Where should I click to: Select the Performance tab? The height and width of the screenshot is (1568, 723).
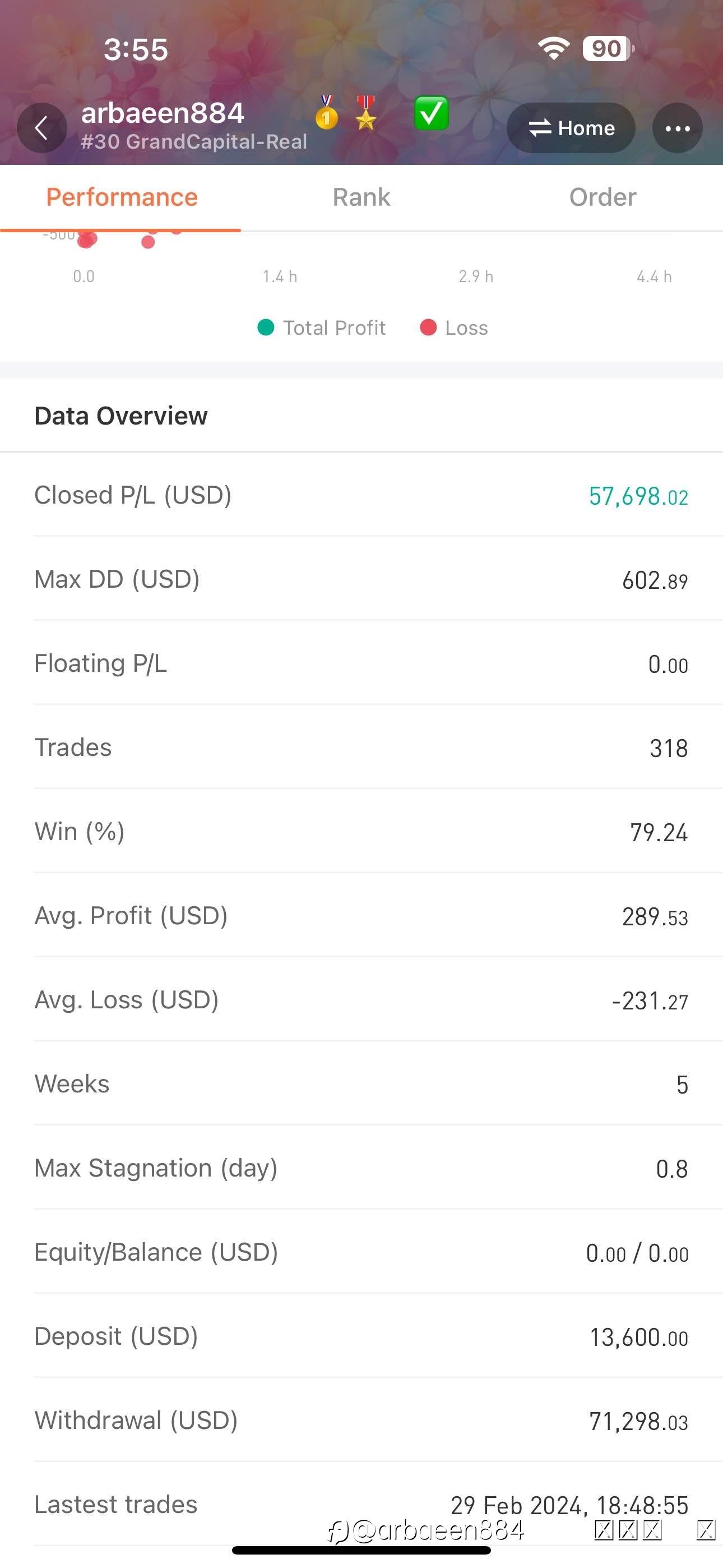[122, 197]
